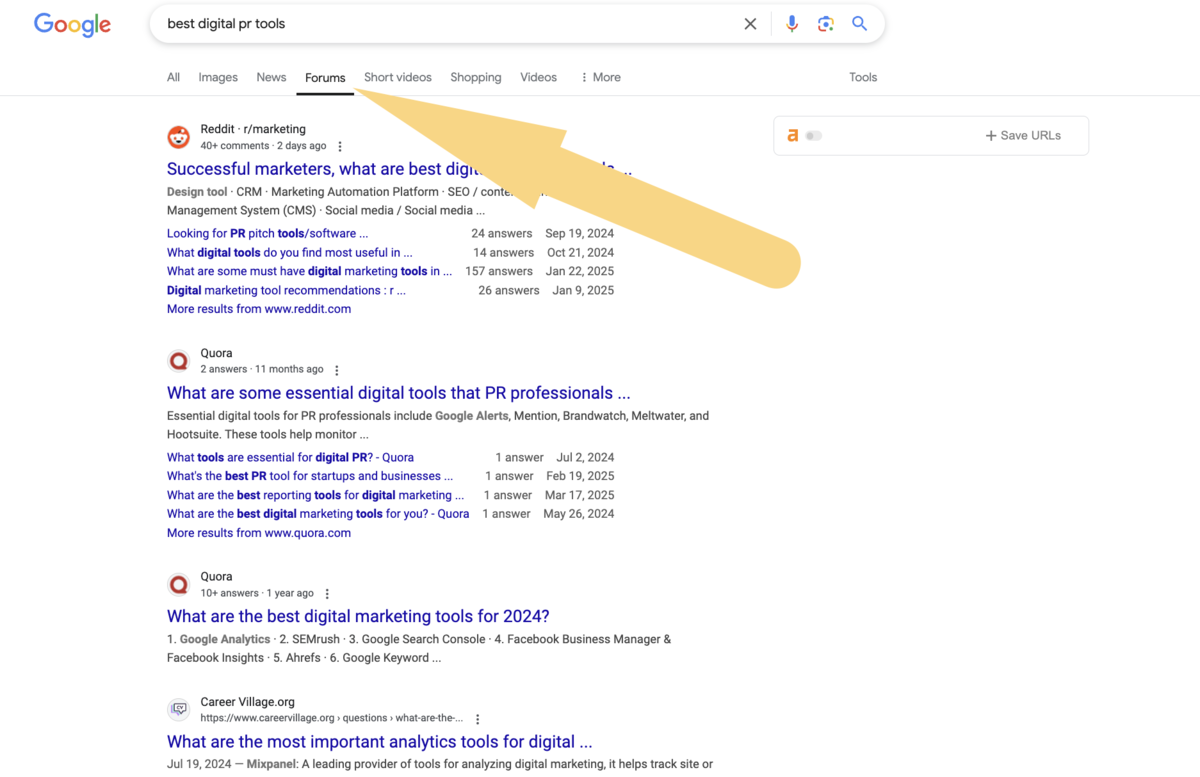Switch to the Images tab
The image size is (1200, 777).
(x=218, y=77)
